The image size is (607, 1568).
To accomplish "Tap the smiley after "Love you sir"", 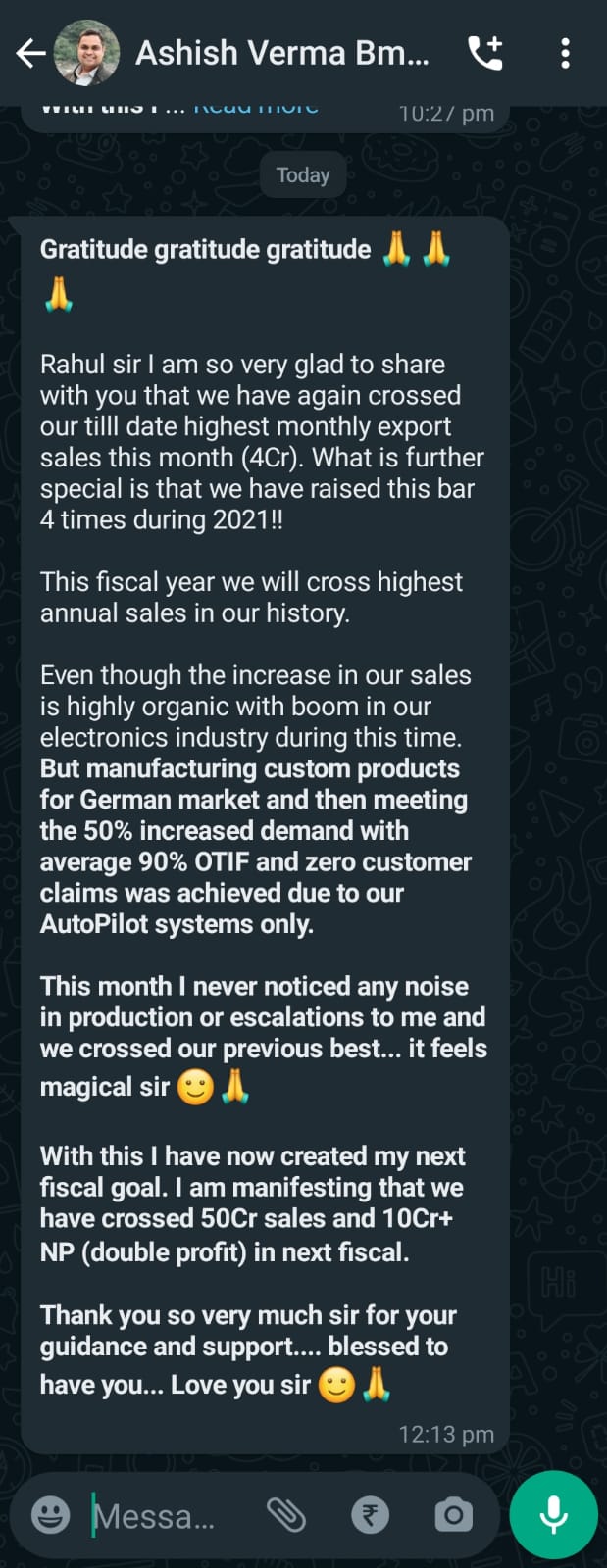I will tap(336, 1385).
